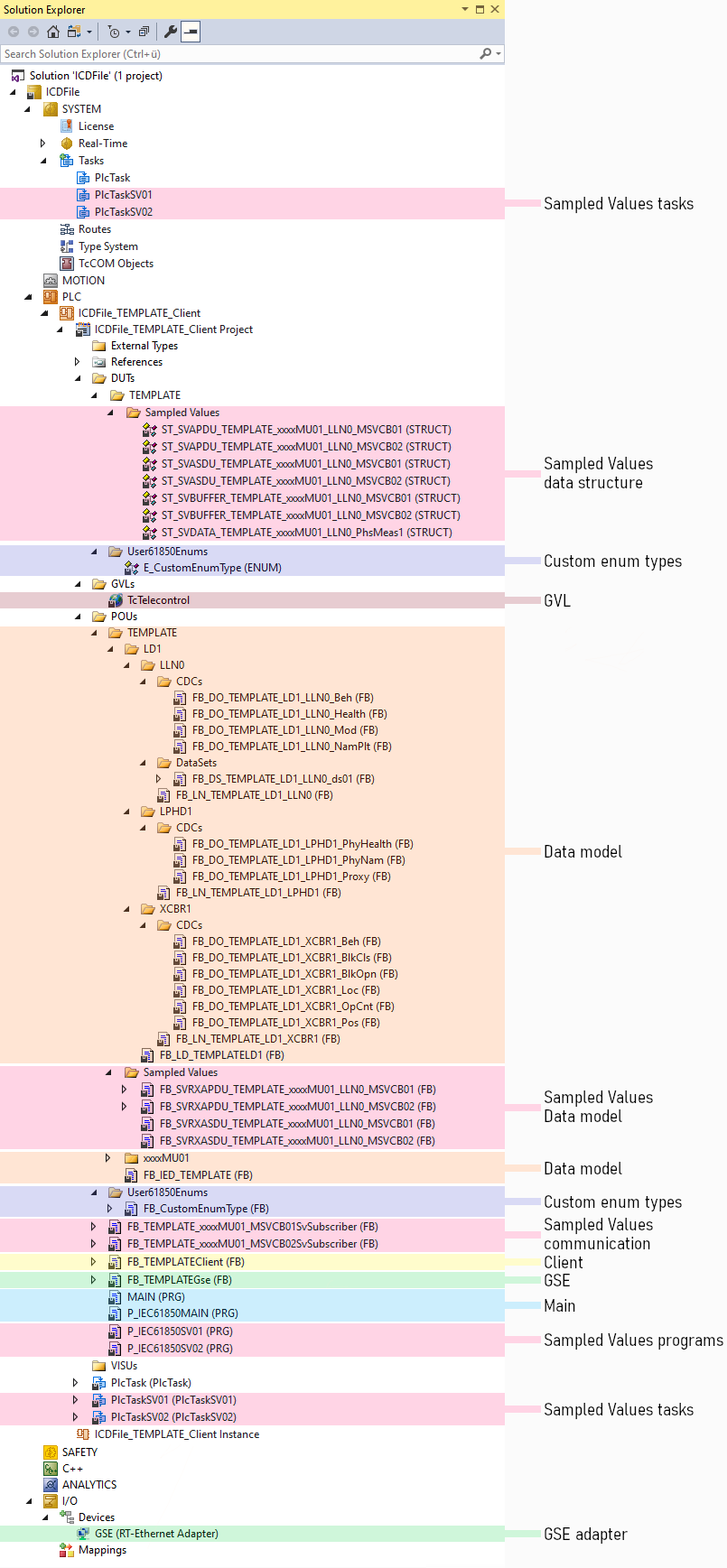Expand the FB_TEMPLATEGse node
Image resolution: width=727 pixels, height=1568 pixels.
[x=93, y=1280]
